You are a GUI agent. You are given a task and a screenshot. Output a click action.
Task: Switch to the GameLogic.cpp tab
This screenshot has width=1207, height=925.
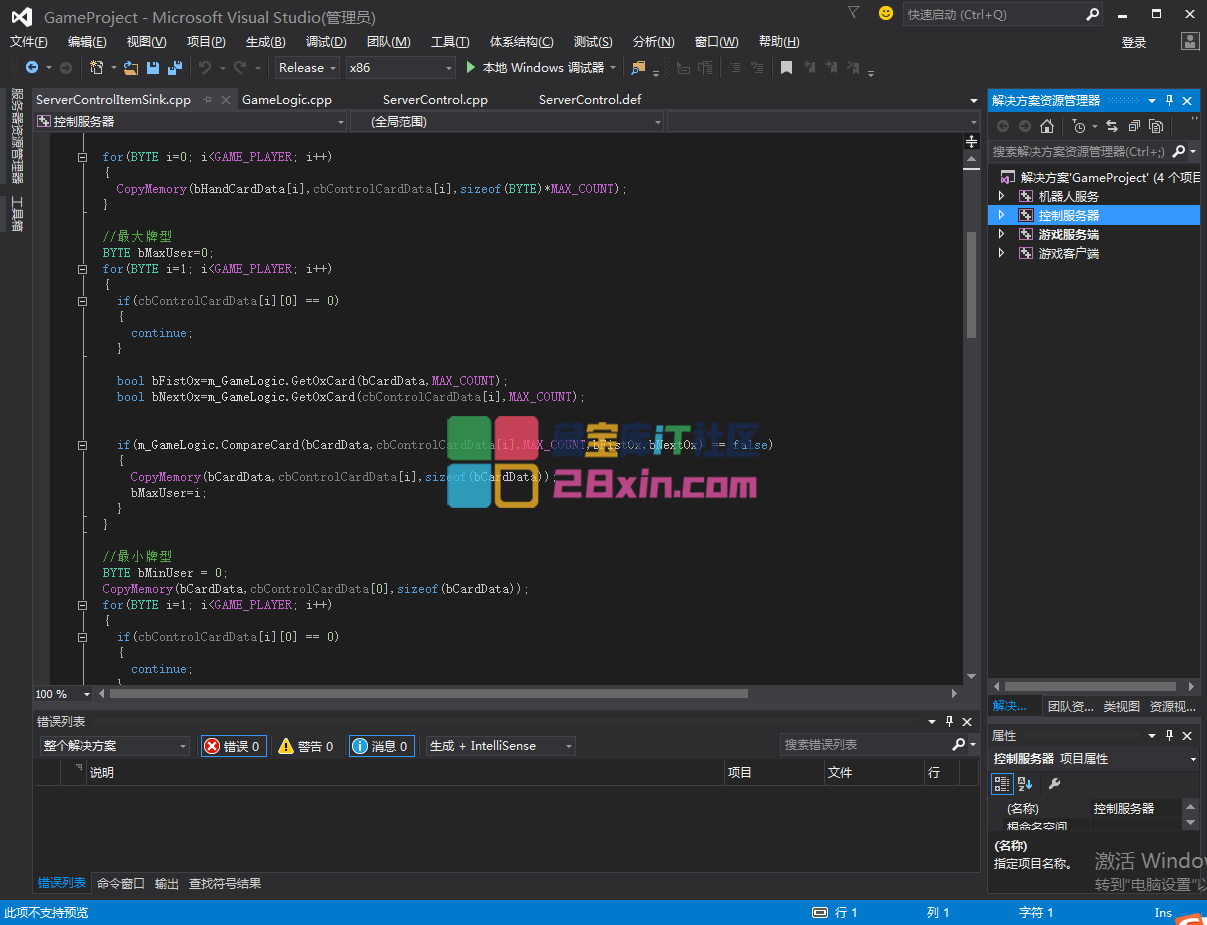pyautogui.click(x=287, y=100)
